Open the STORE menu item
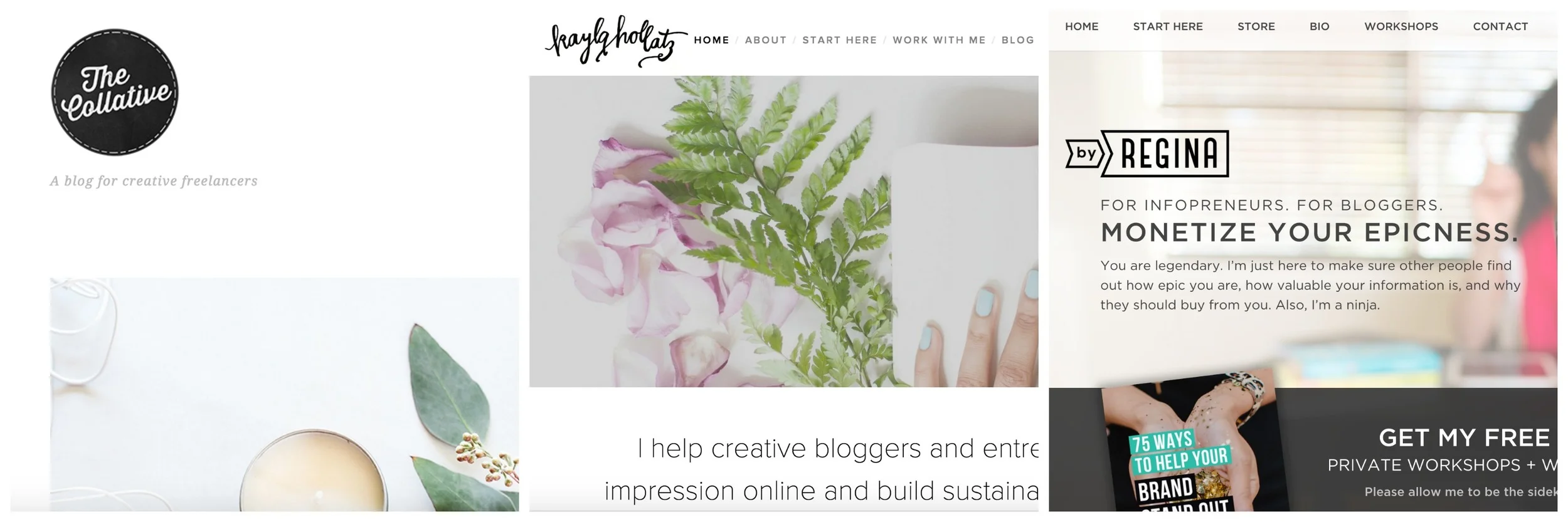Viewport: 1568px width, 522px height. [x=1256, y=26]
